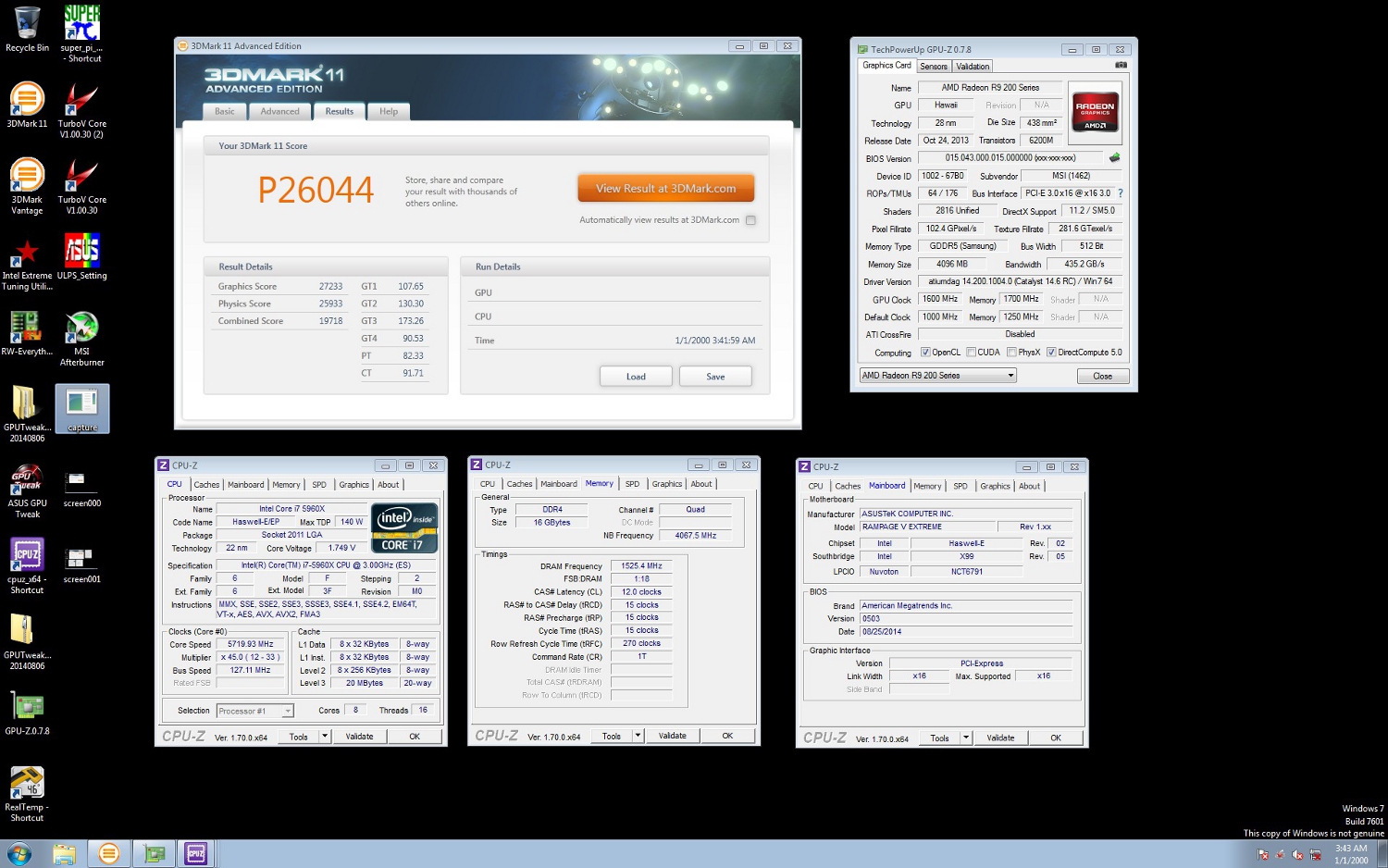
Task: Open the Help tab in 3DMark
Action: click(389, 111)
